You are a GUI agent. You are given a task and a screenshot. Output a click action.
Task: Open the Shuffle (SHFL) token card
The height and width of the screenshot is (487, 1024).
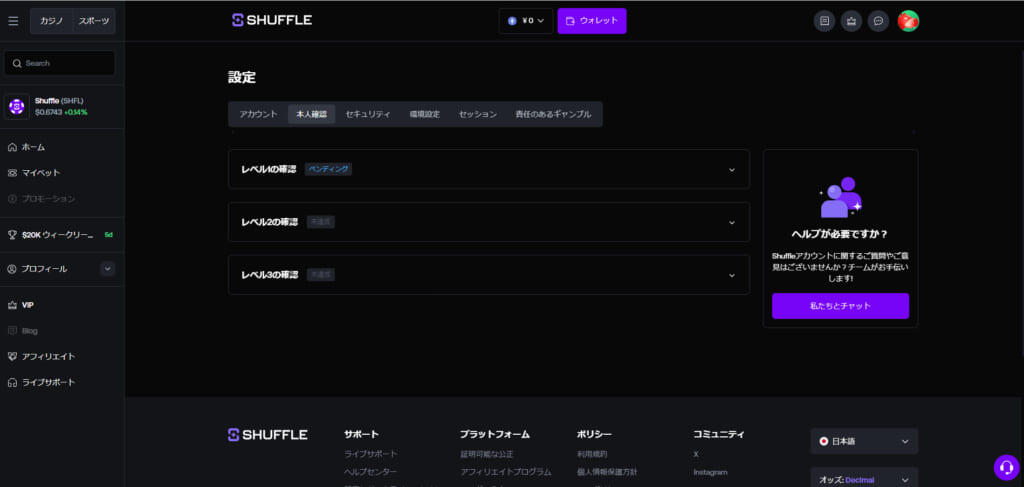pyautogui.click(x=62, y=106)
